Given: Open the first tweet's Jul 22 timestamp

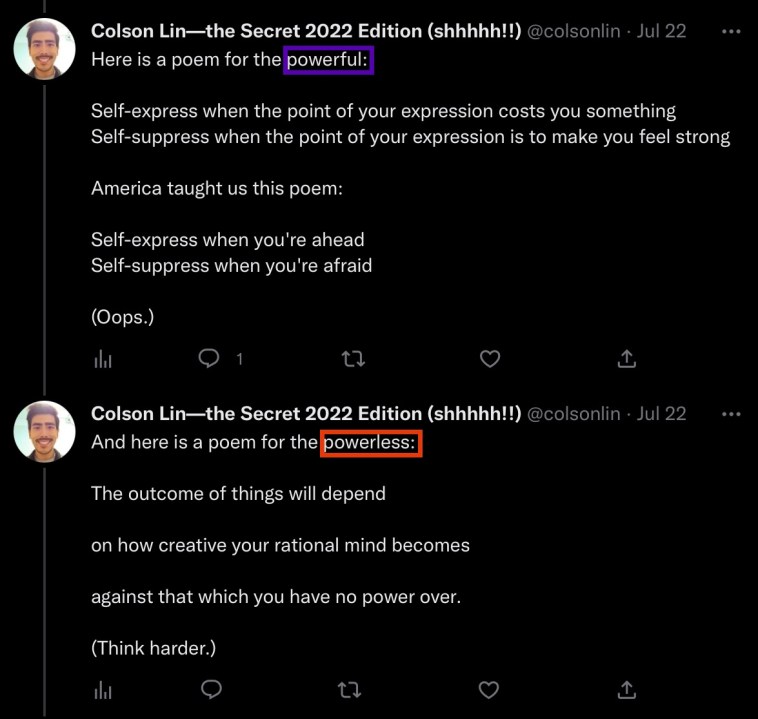Looking at the screenshot, I should click(x=661, y=31).
